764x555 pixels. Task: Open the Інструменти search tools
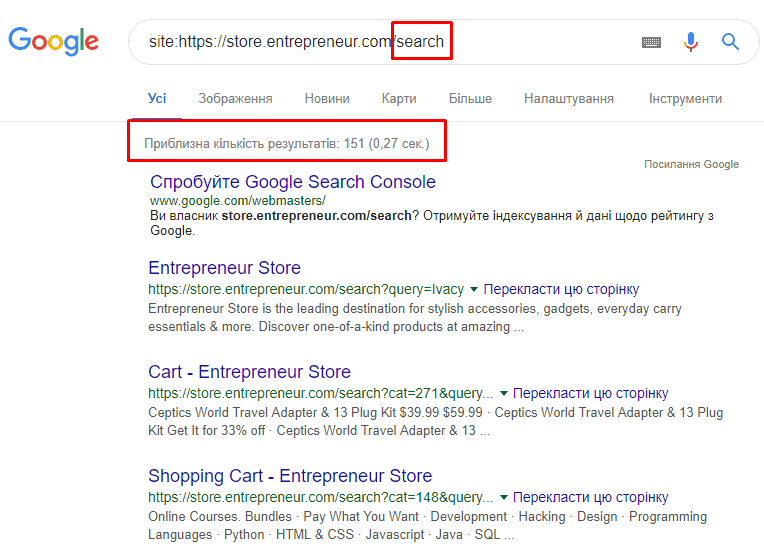pyautogui.click(x=685, y=98)
